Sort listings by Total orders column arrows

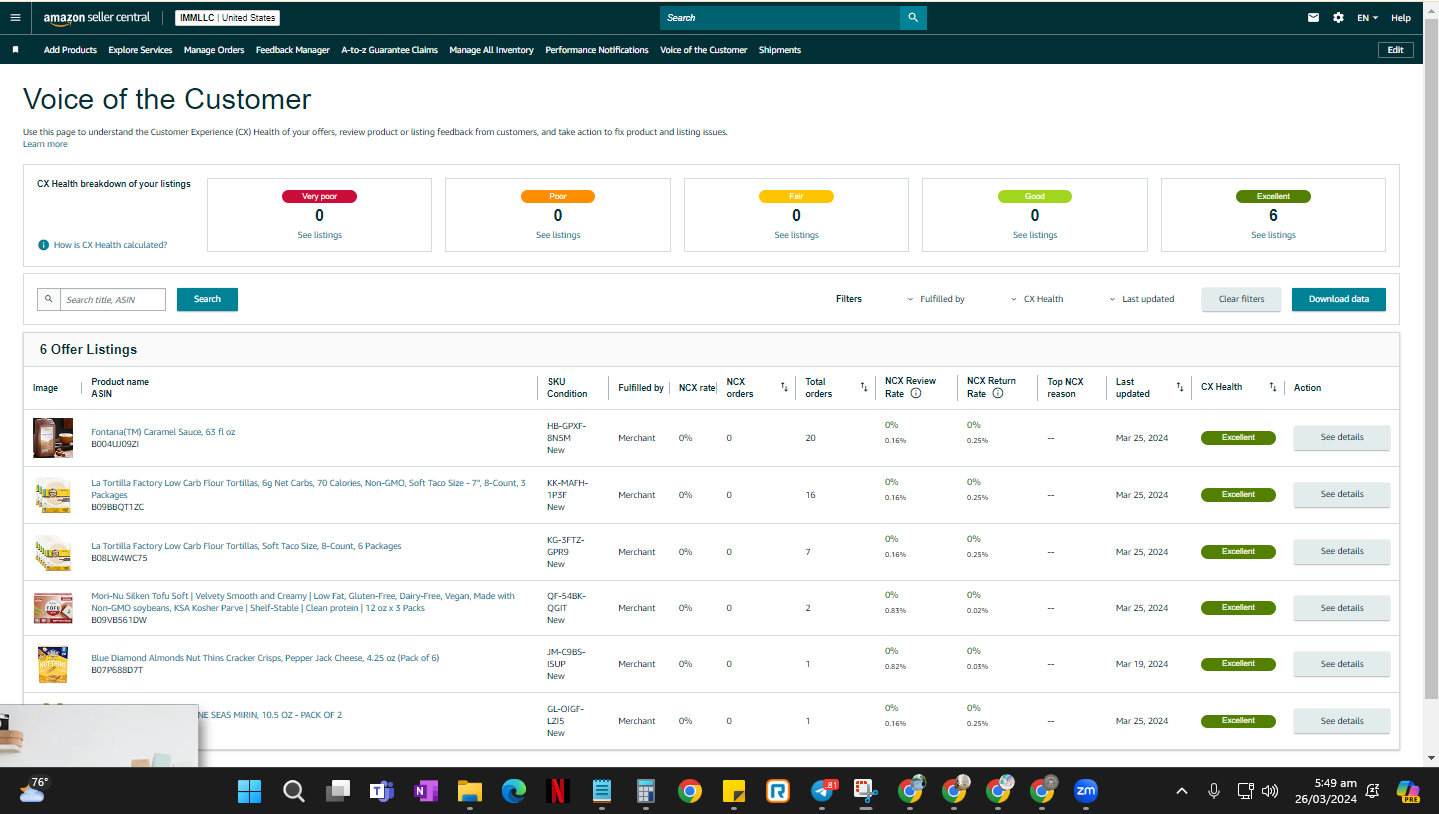coord(863,387)
